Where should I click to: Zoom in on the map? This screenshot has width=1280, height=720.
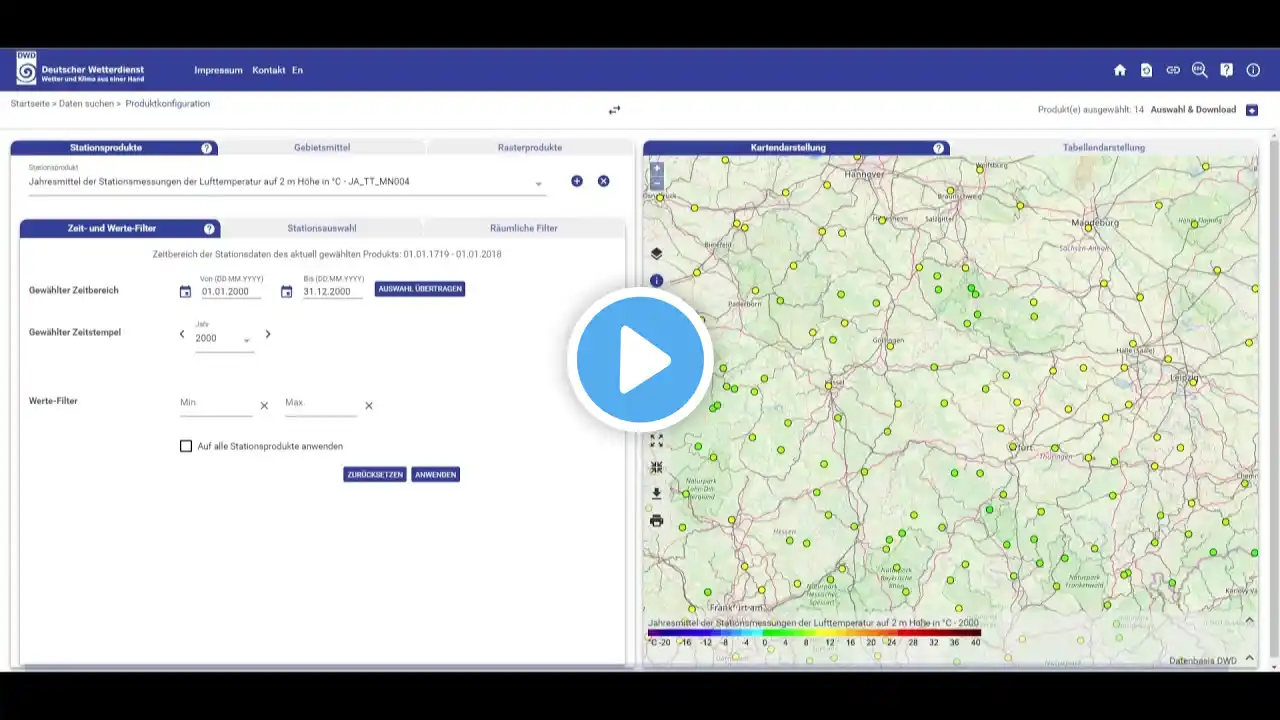coord(657,169)
